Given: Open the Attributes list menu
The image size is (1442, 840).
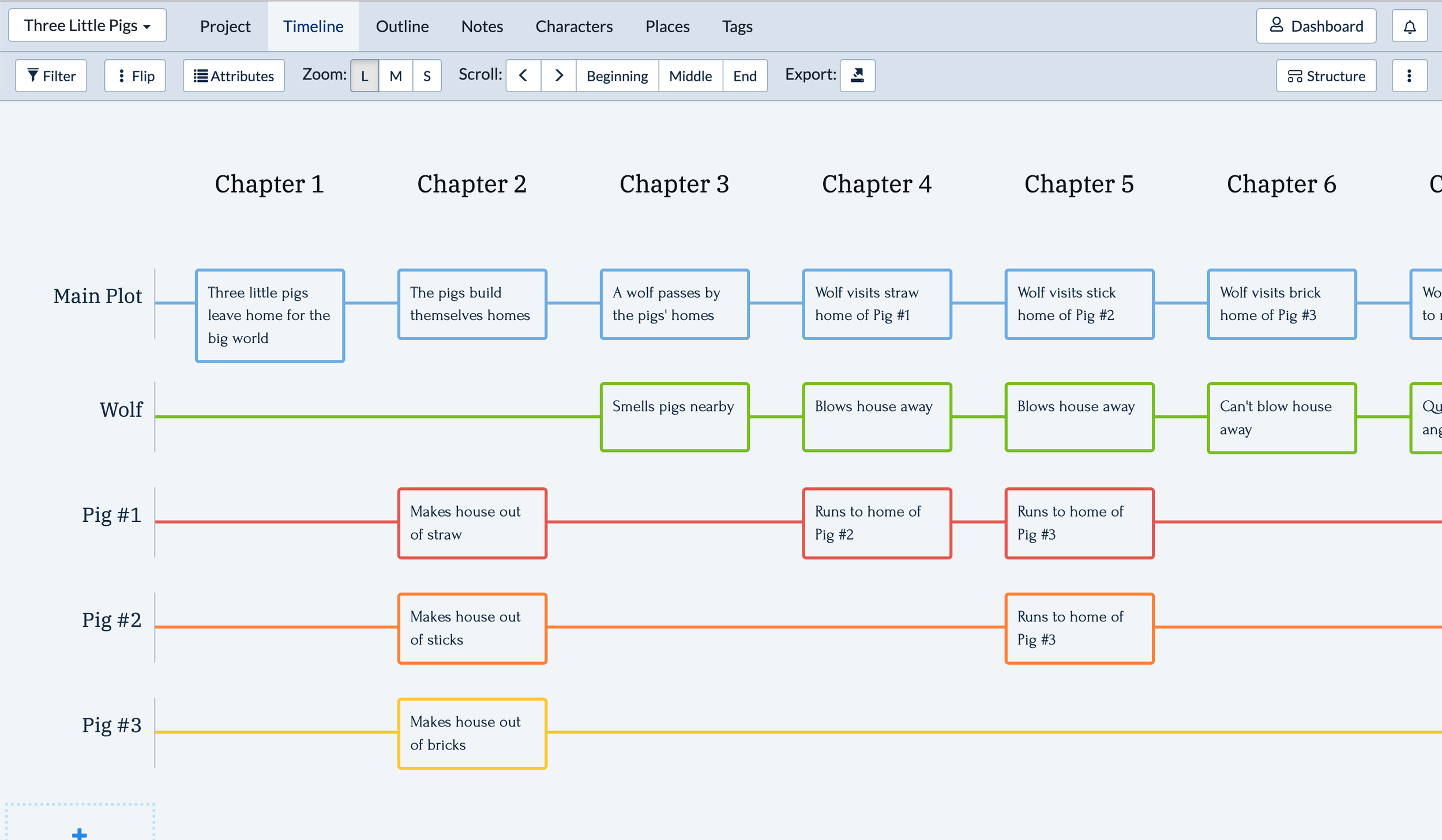Looking at the screenshot, I should tap(234, 76).
